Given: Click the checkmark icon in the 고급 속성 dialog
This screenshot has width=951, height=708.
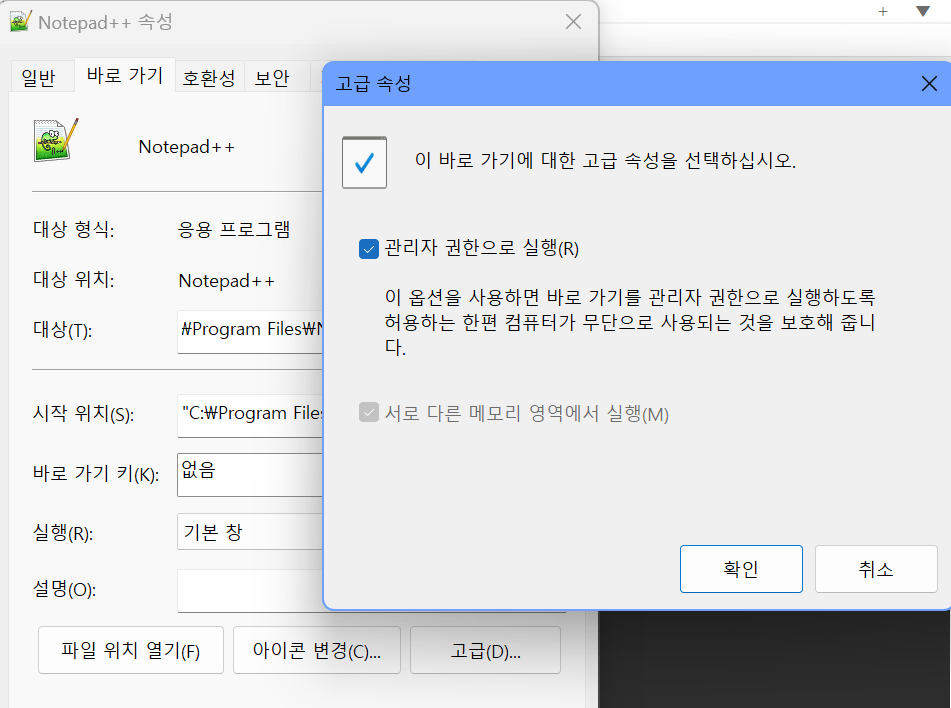Looking at the screenshot, I should (x=364, y=163).
